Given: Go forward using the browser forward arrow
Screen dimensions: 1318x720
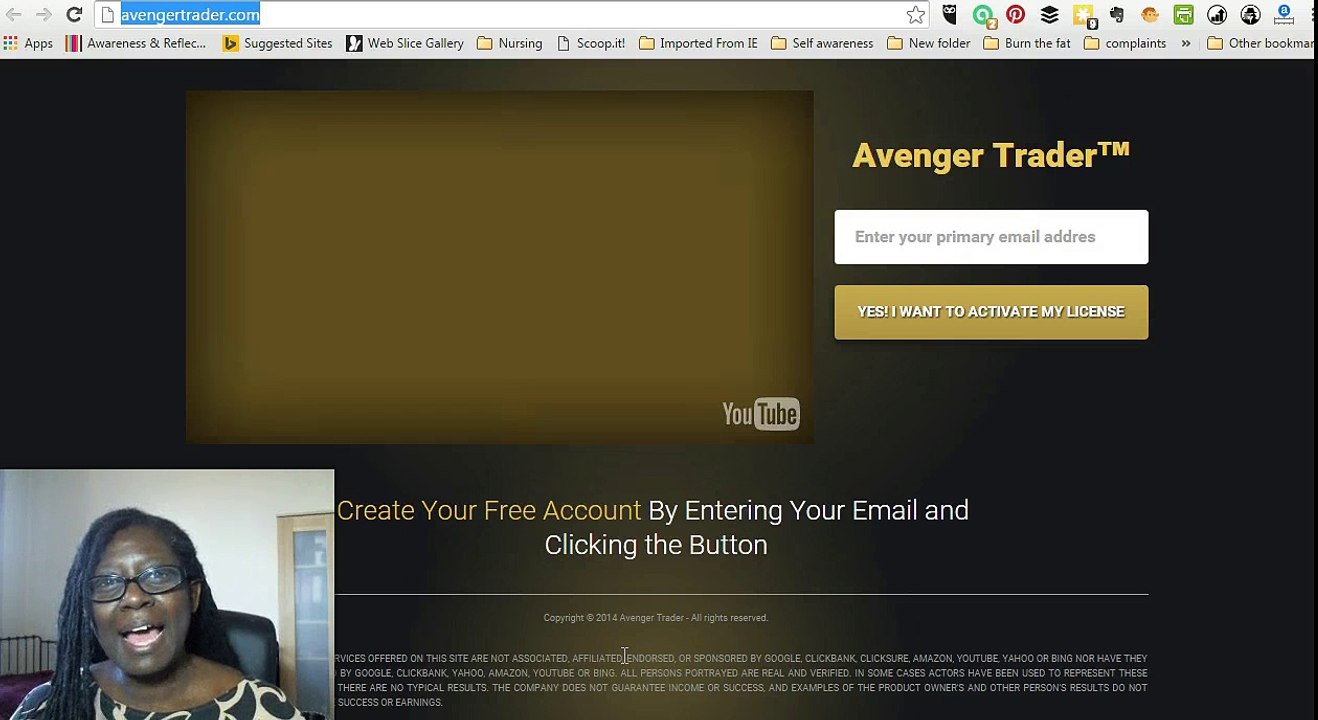Looking at the screenshot, I should 43,14.
